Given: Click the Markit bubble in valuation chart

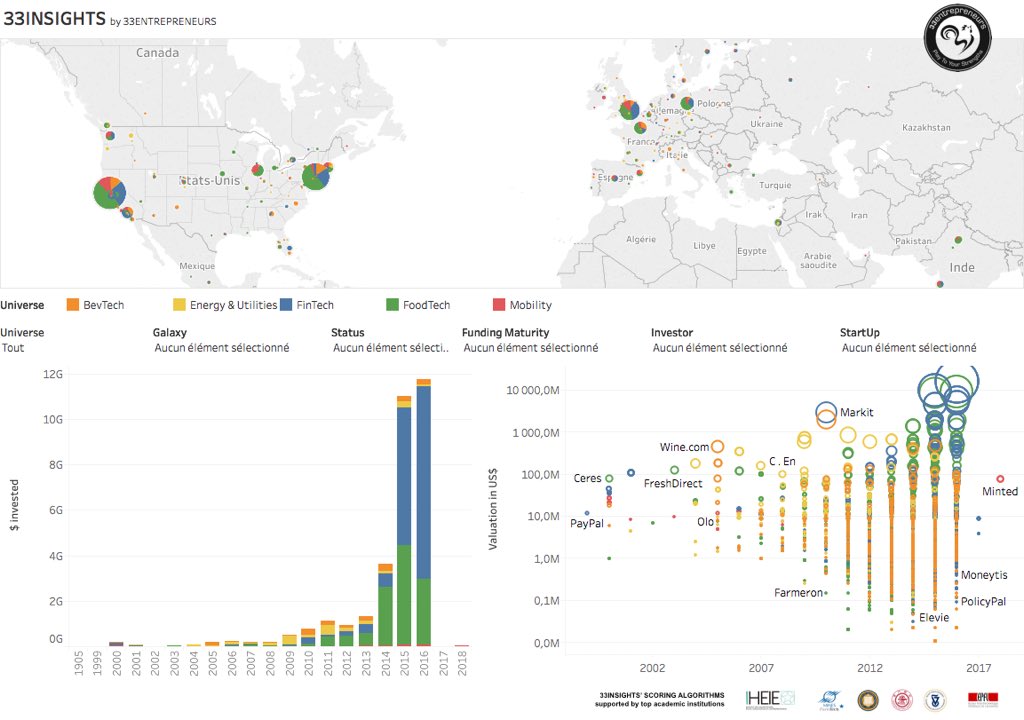Looking at the screenshot, I should click(x=826, y=414).
